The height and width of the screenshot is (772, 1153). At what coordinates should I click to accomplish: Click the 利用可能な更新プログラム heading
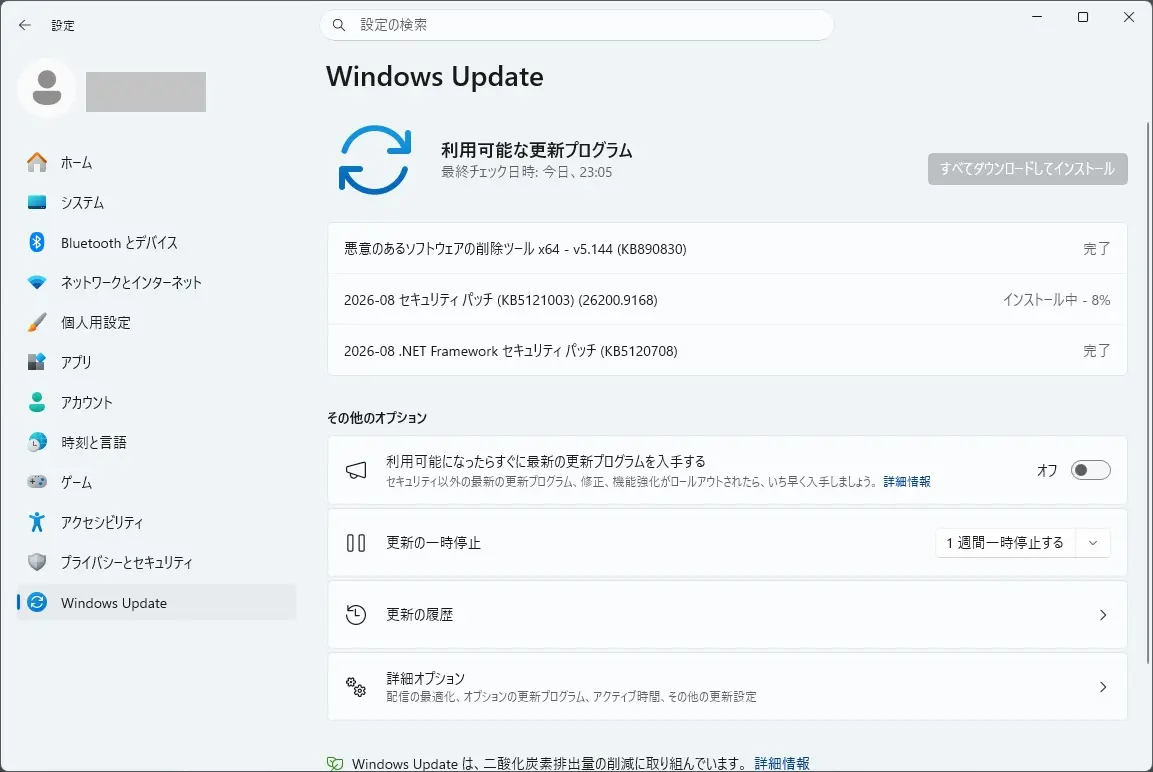click(537, 150)
